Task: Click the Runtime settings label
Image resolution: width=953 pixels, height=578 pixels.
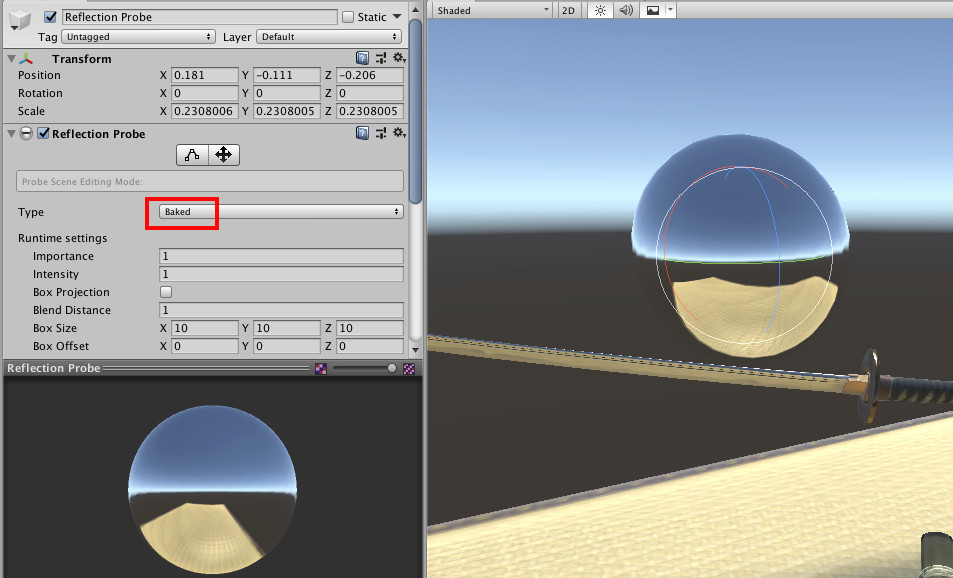Action: pyautogui.click(x=63, y=238)
